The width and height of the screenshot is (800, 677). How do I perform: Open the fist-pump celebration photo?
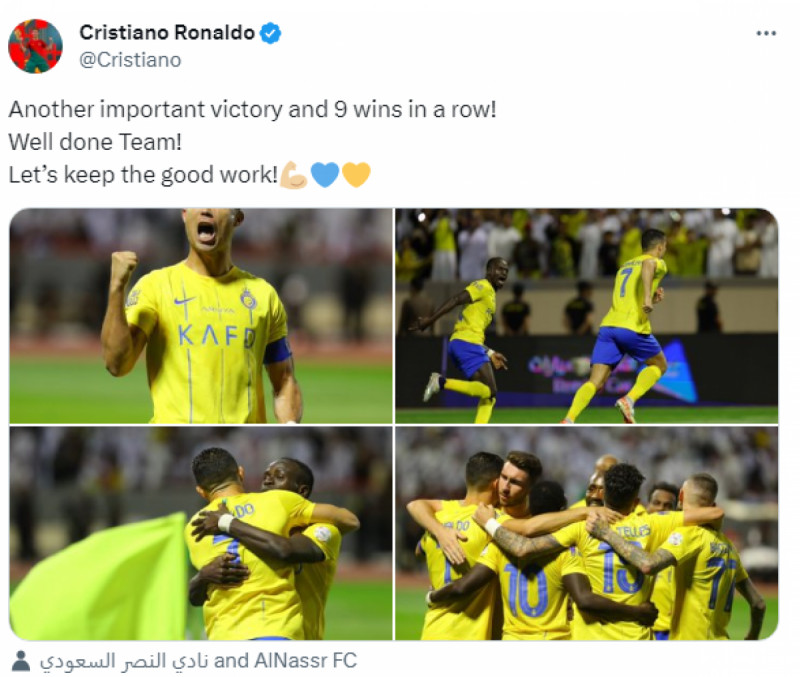201,316
